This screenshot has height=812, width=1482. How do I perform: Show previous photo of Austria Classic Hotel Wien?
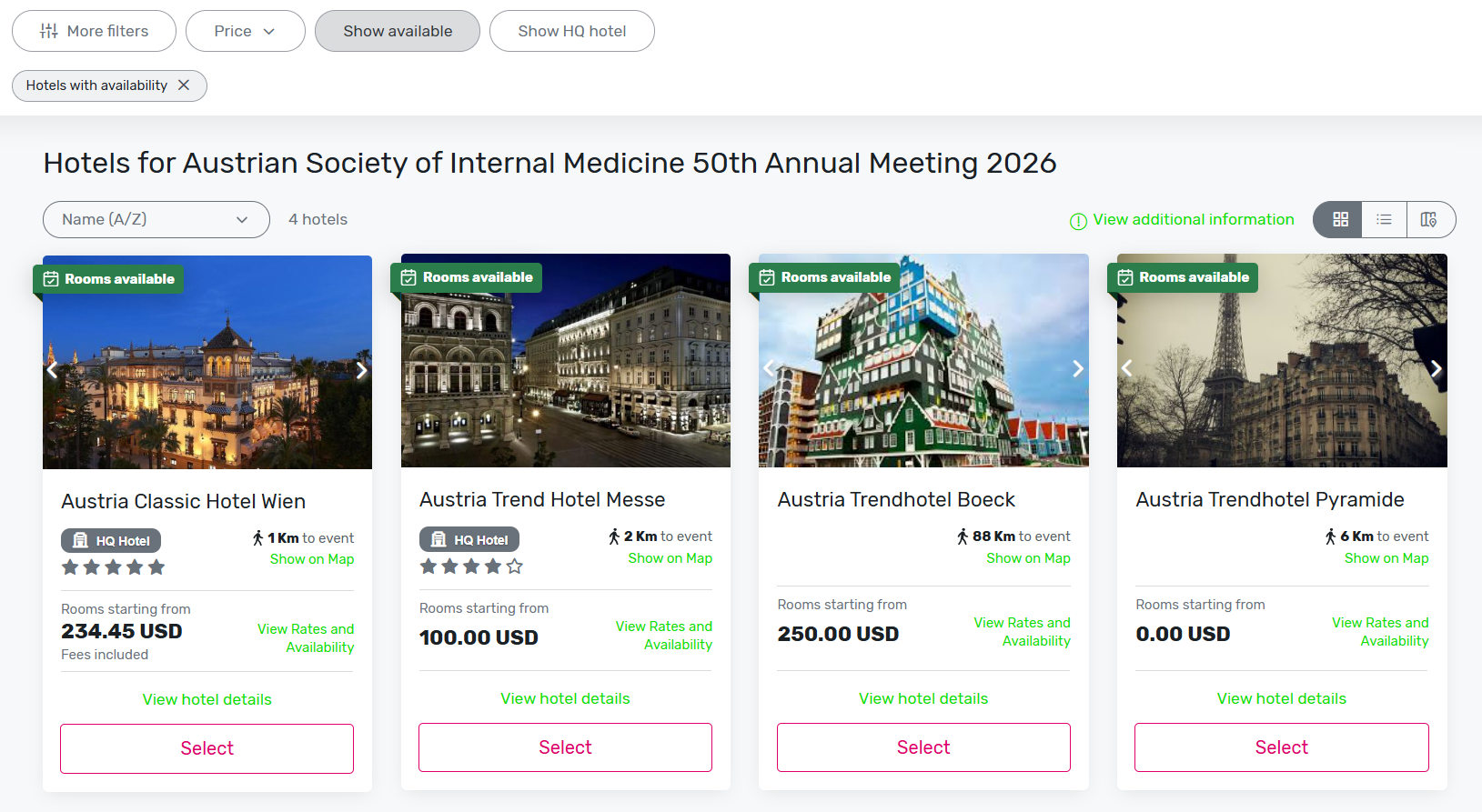tap(53, 370)
